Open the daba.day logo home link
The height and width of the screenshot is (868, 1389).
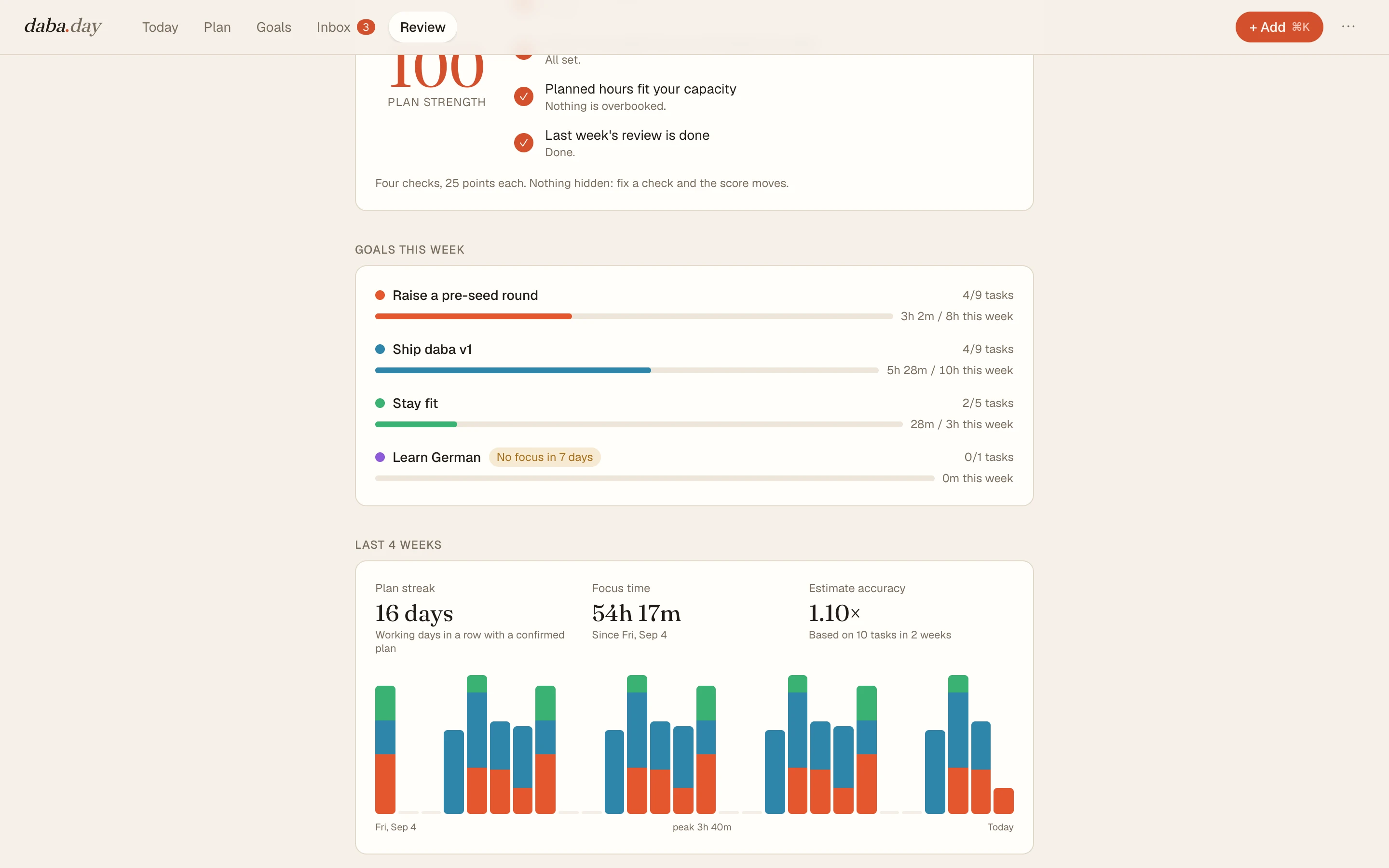coord(63,27)
